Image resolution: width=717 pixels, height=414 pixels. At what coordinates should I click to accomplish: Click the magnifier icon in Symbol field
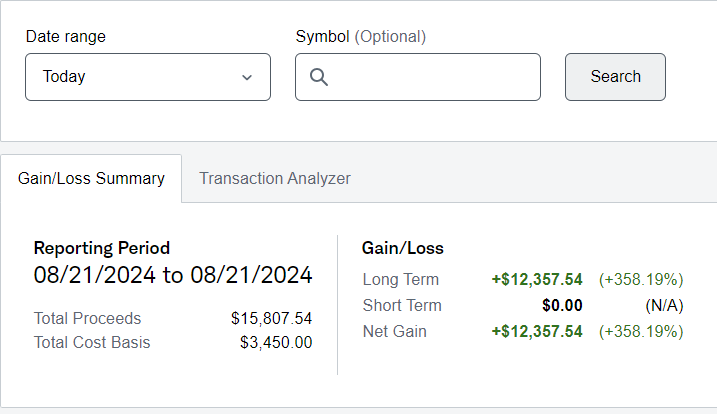319,77
